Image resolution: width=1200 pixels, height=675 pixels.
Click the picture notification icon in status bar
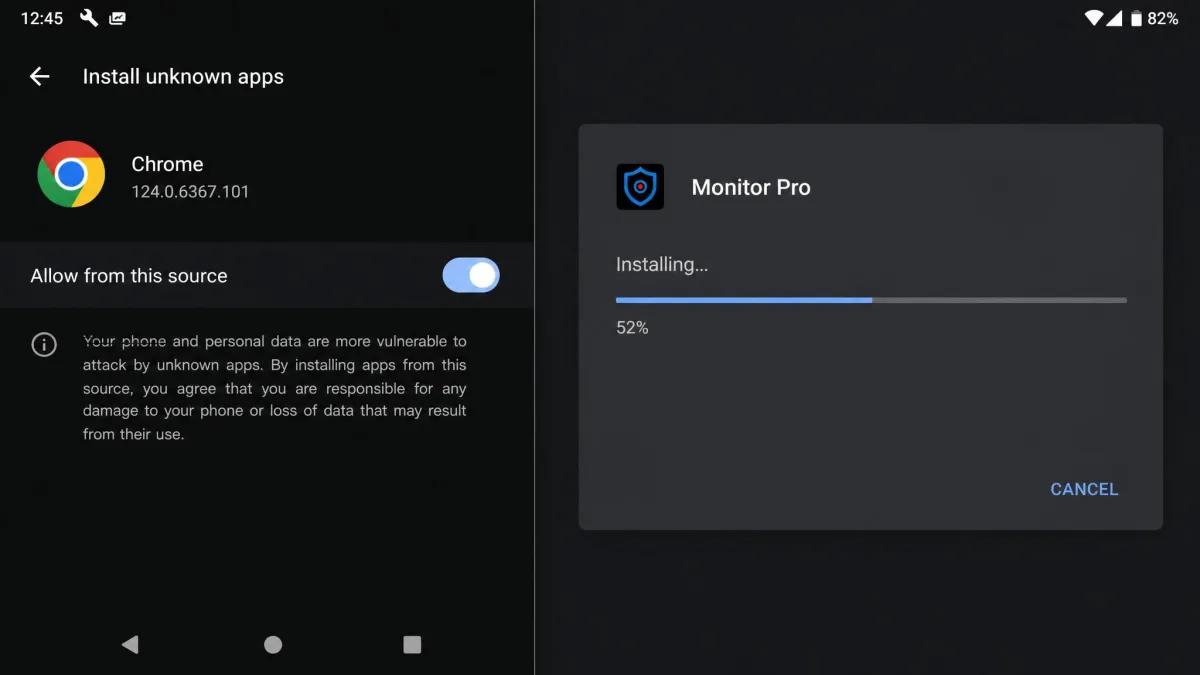tap(118, 18)
